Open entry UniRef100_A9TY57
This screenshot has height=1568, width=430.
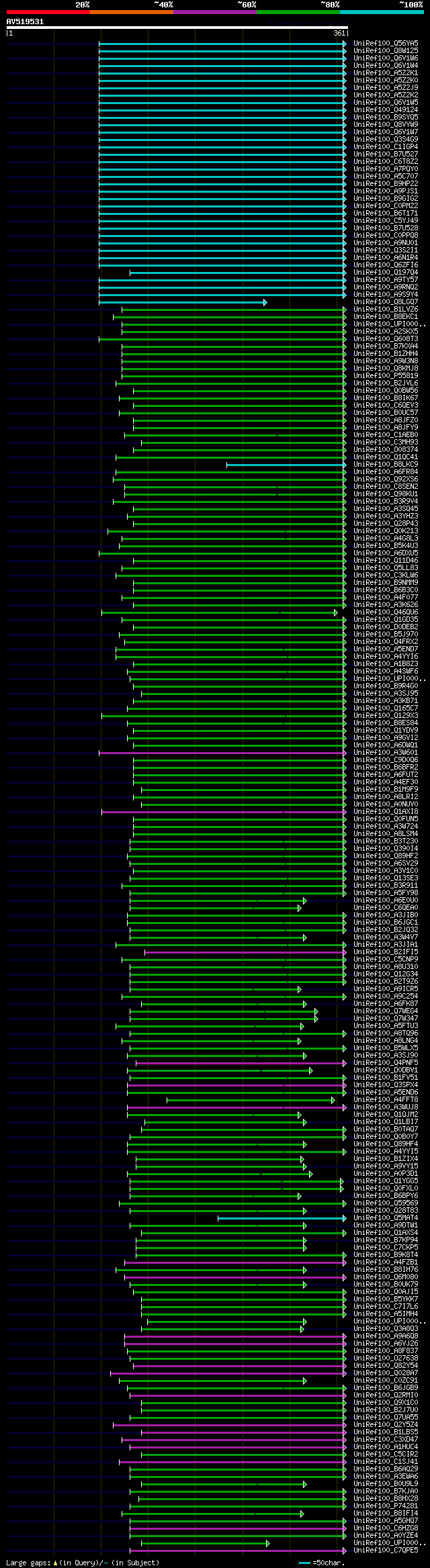386,280
